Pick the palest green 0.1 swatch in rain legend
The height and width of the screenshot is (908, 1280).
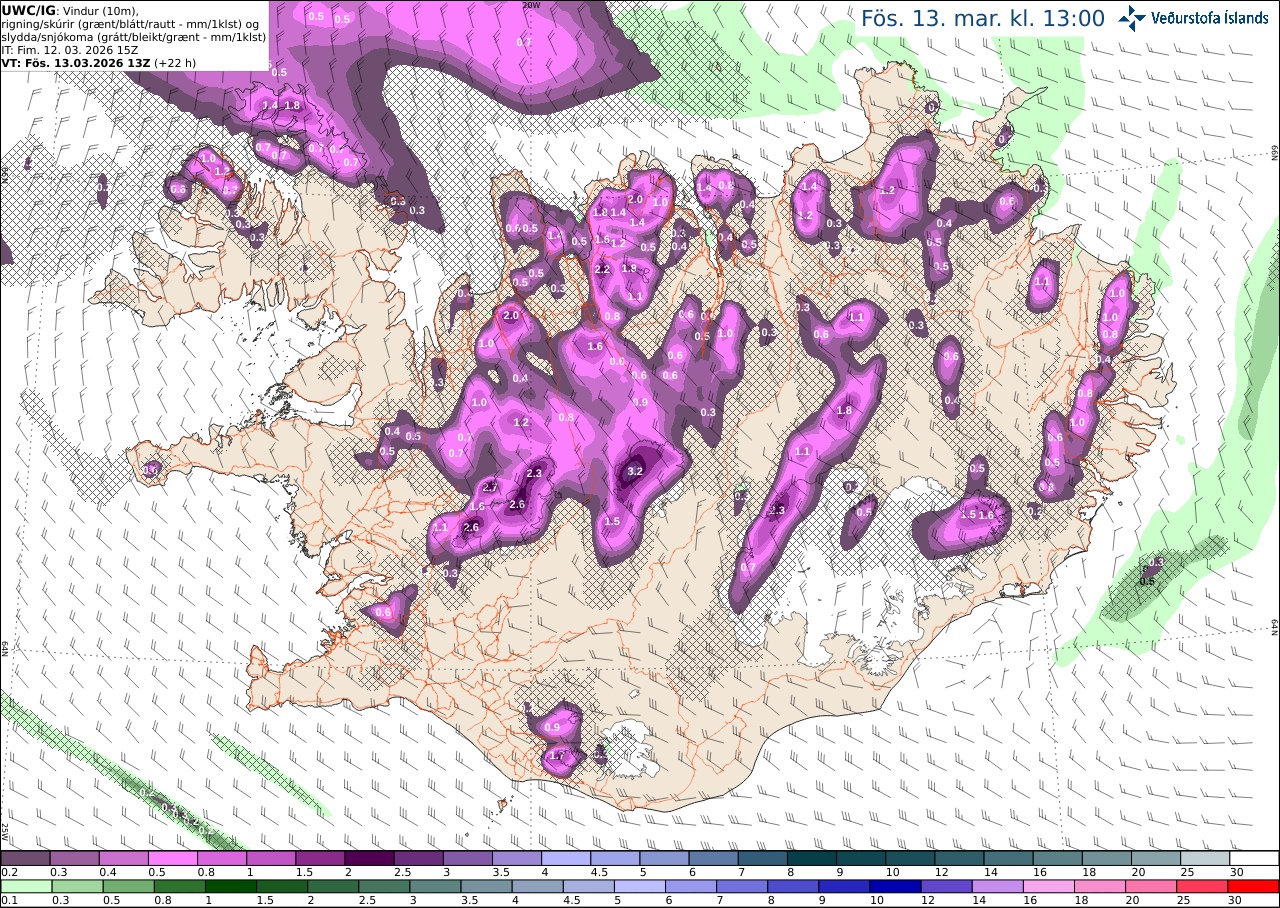(x=25, y=886)
